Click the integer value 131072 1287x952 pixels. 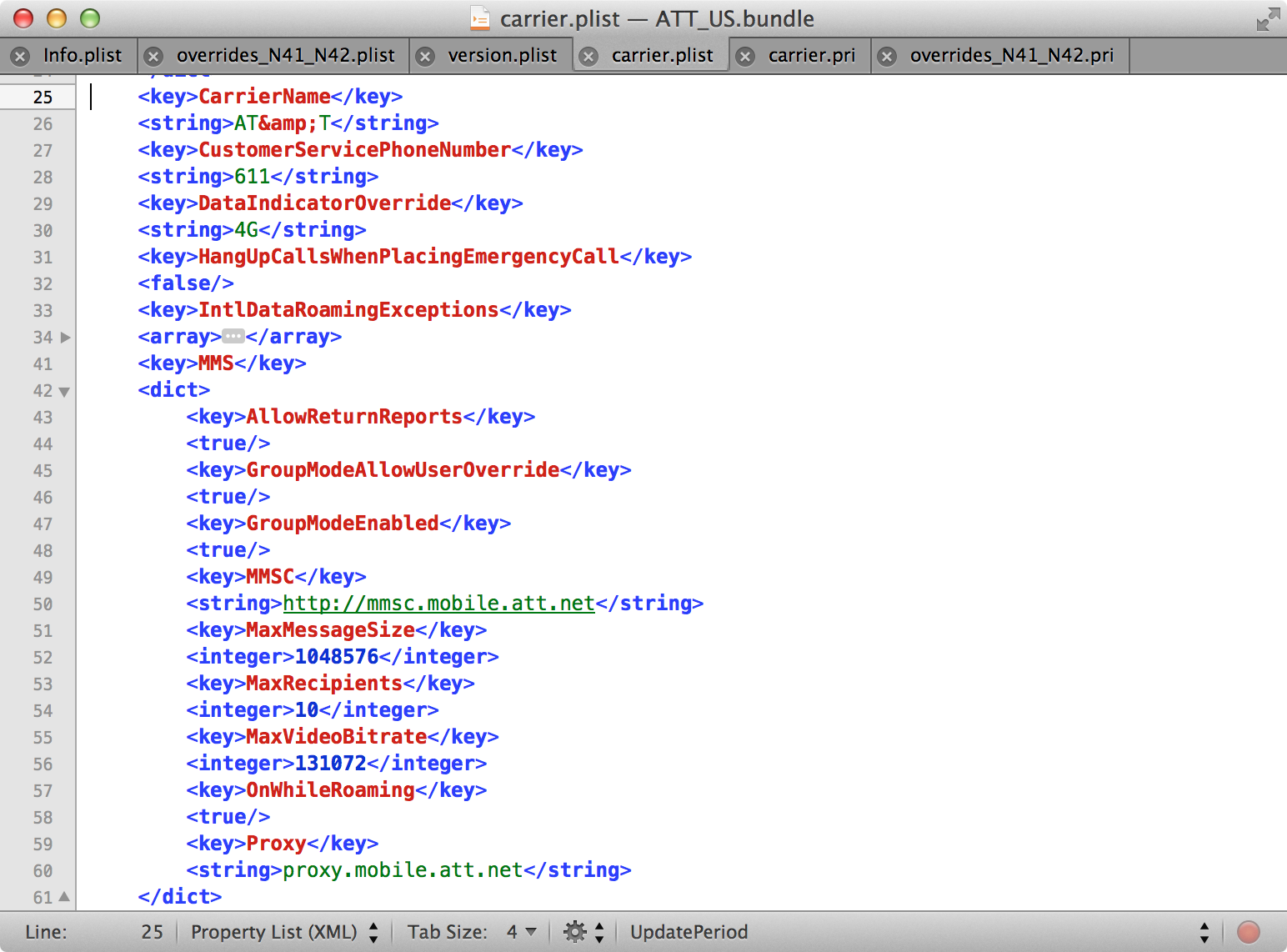(x=331, y=764)
